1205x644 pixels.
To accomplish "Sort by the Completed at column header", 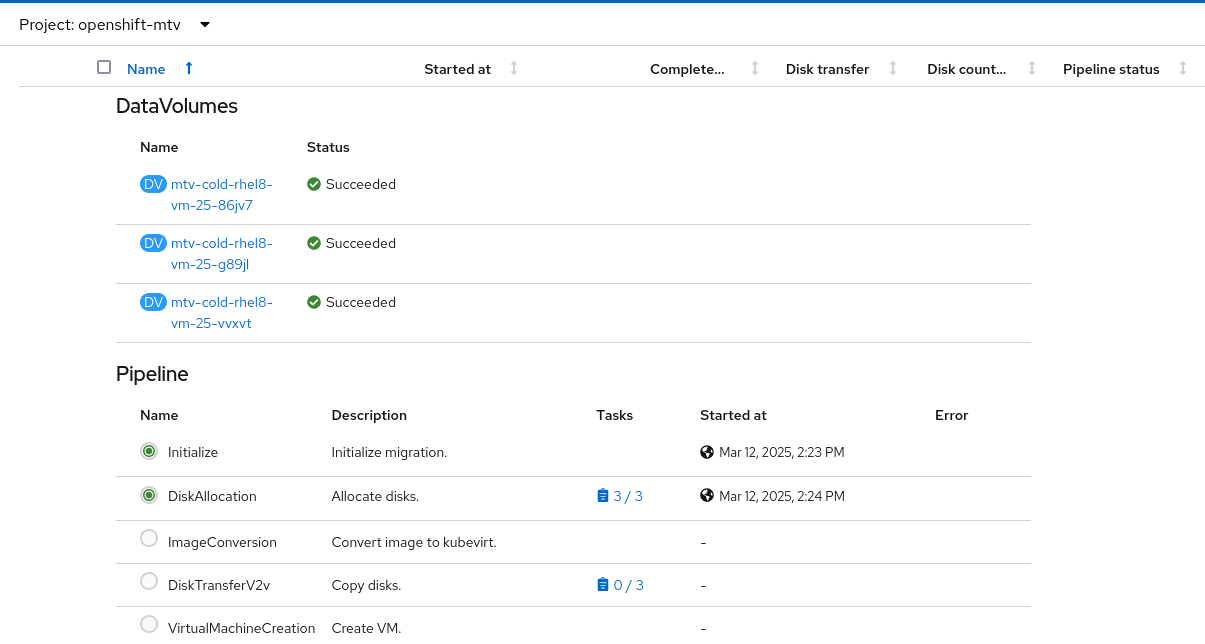I will tap(686, 69).
